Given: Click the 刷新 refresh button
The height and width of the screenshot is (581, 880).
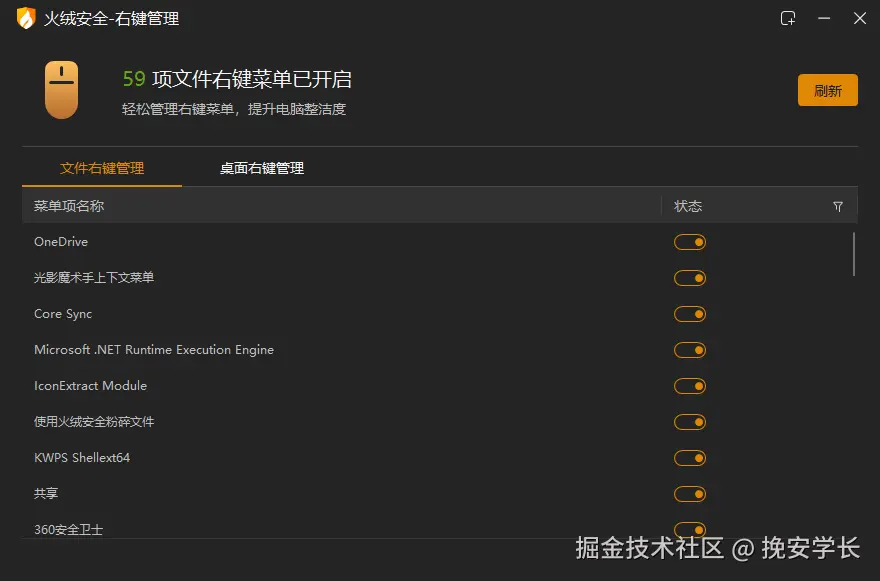Looking at the screenshot, I should click(828, 90).
